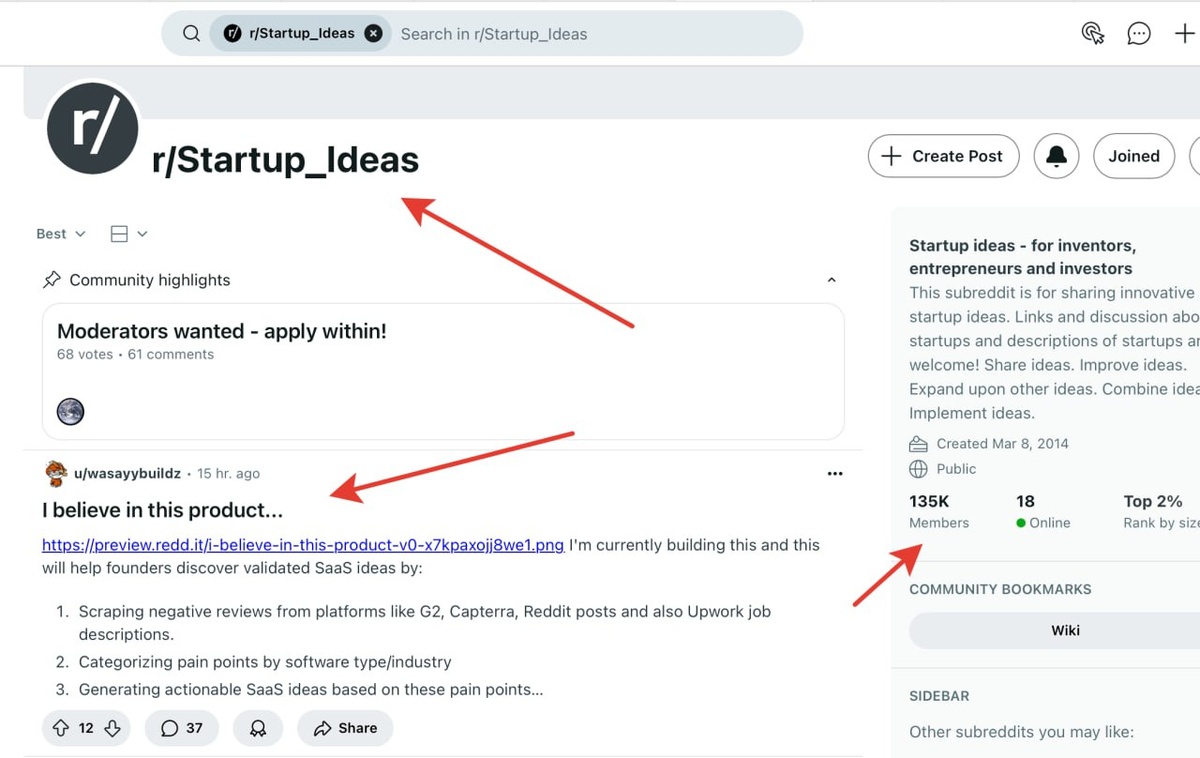Type in the Search in r/Startup_Ideas field

pyautogui.click(x=590, y=34)
